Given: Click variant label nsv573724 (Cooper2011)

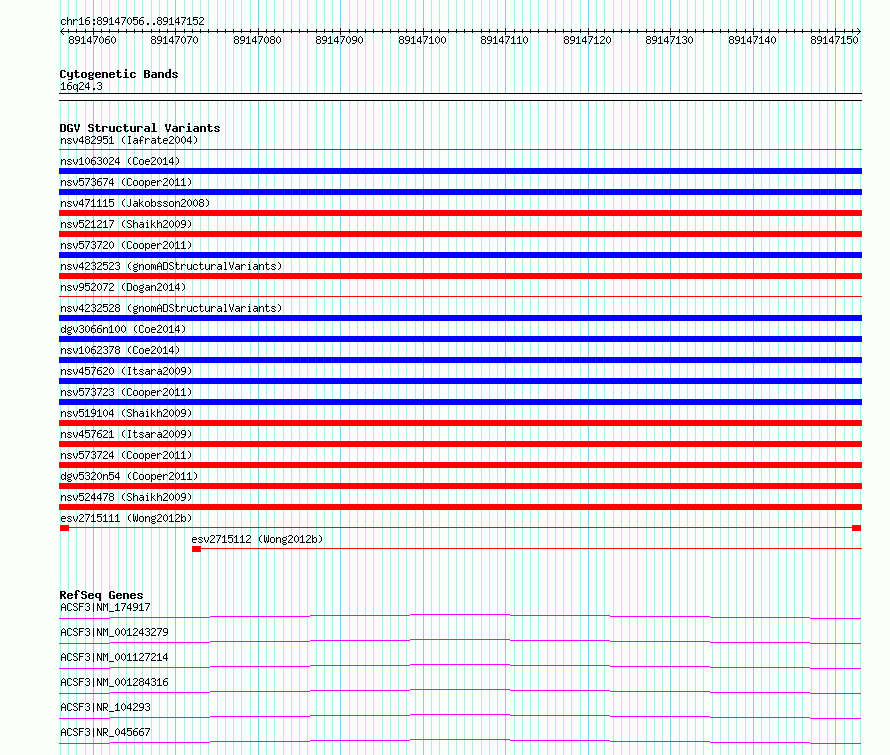Looking at the screenshot, I should 126,455.
